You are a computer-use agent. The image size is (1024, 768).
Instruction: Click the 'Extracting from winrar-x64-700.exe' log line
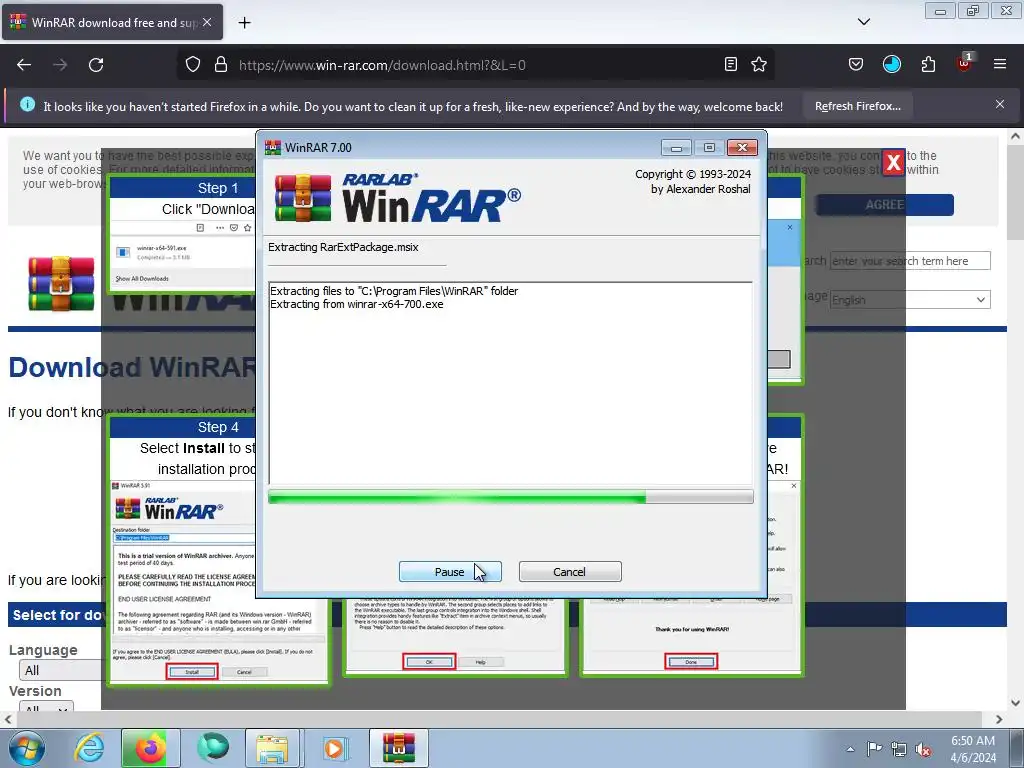357,304
